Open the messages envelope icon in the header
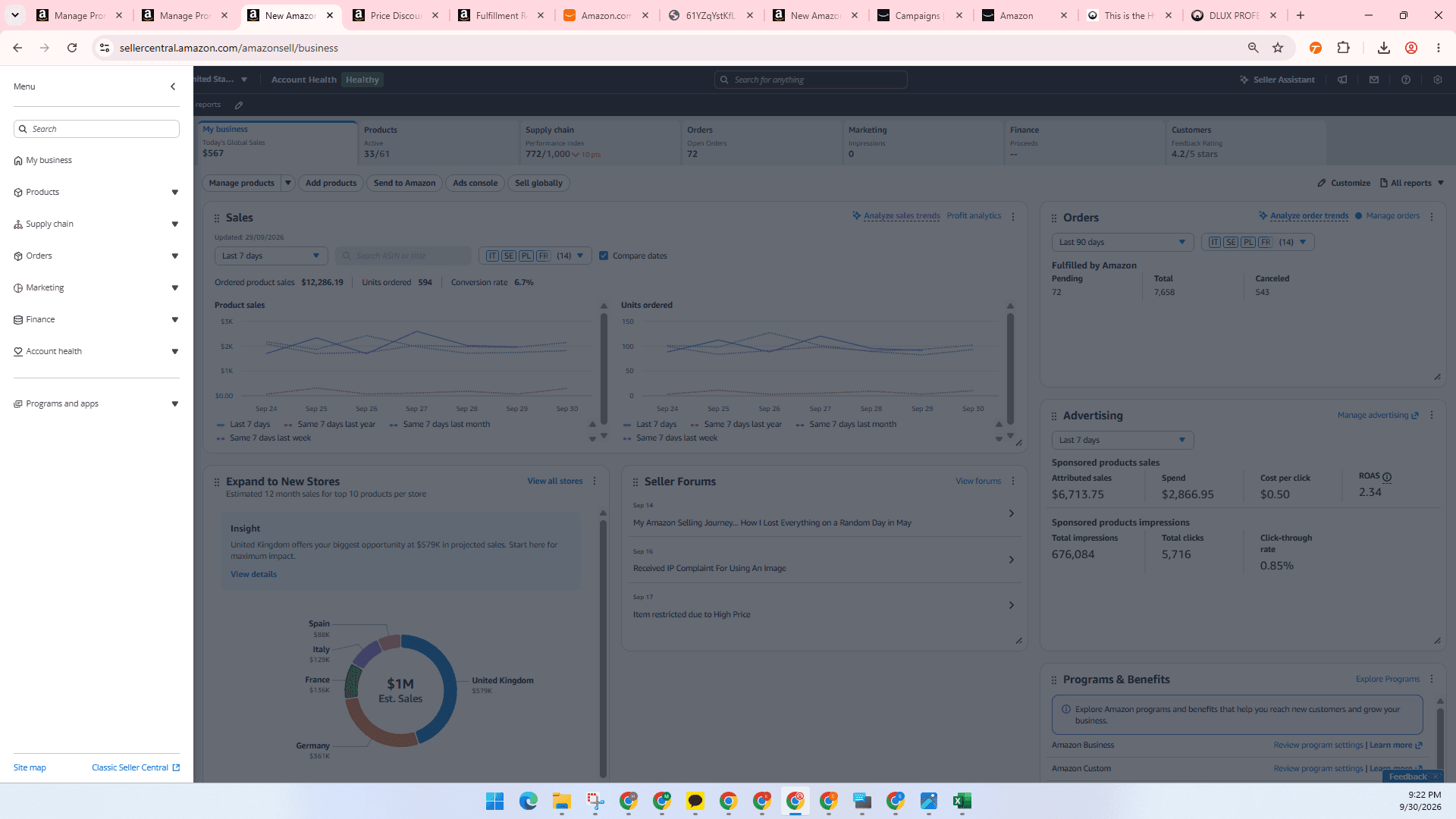This screenshot has height=819, width=1456. click(1374, 80)
